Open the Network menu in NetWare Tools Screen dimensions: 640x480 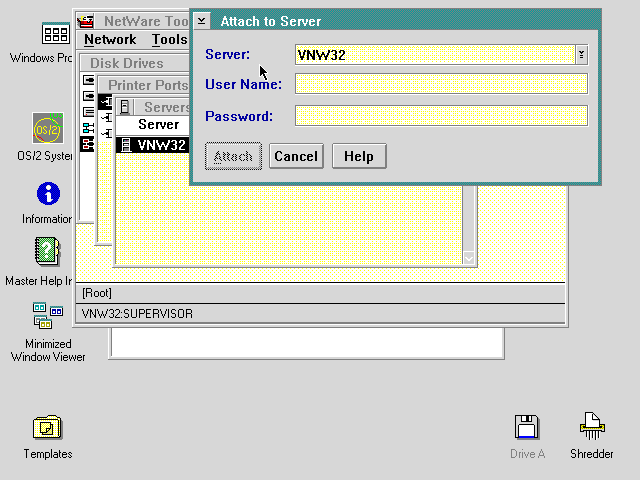pos(110,40)
